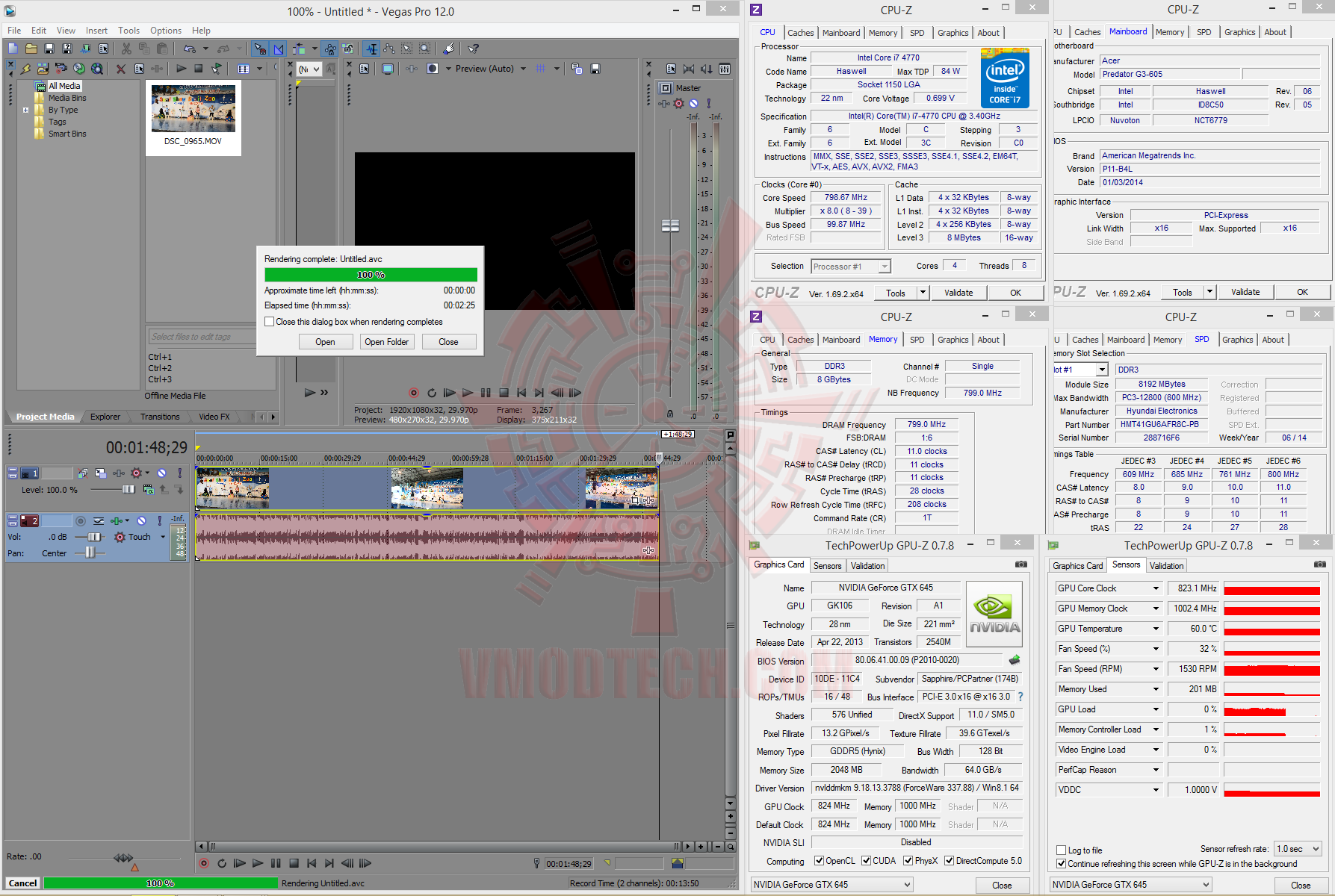Arm audio track 2 for record
The image size is (1335, 896).
coord(81,520)
